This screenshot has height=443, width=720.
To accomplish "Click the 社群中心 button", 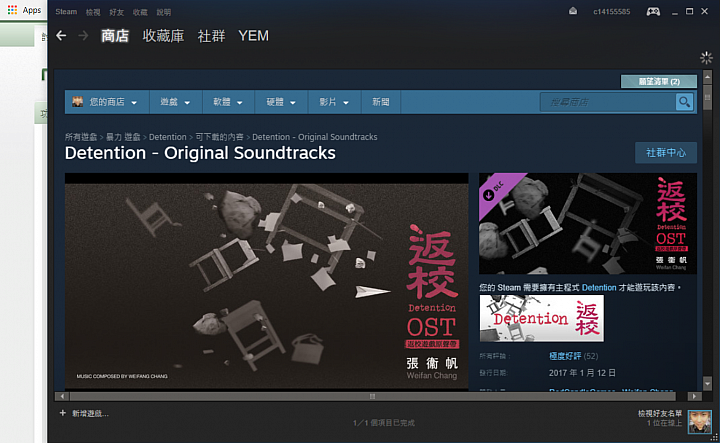I will (x=666, y=153).
